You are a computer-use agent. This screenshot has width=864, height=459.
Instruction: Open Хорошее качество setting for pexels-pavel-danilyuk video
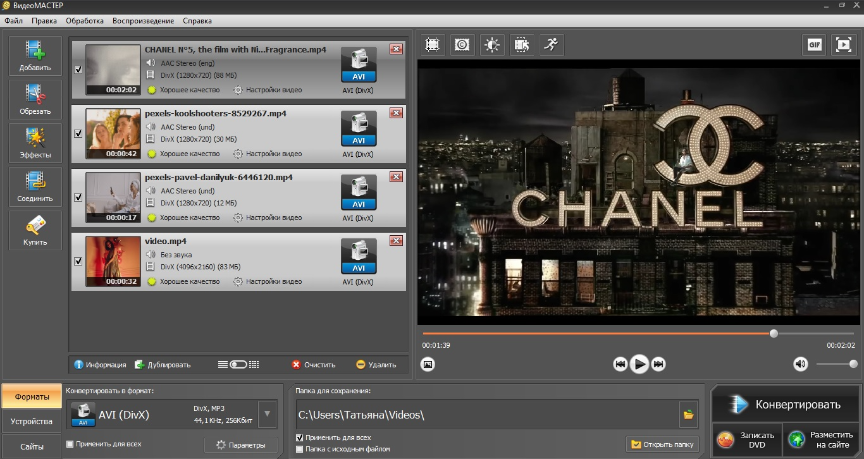pos(184,218)
